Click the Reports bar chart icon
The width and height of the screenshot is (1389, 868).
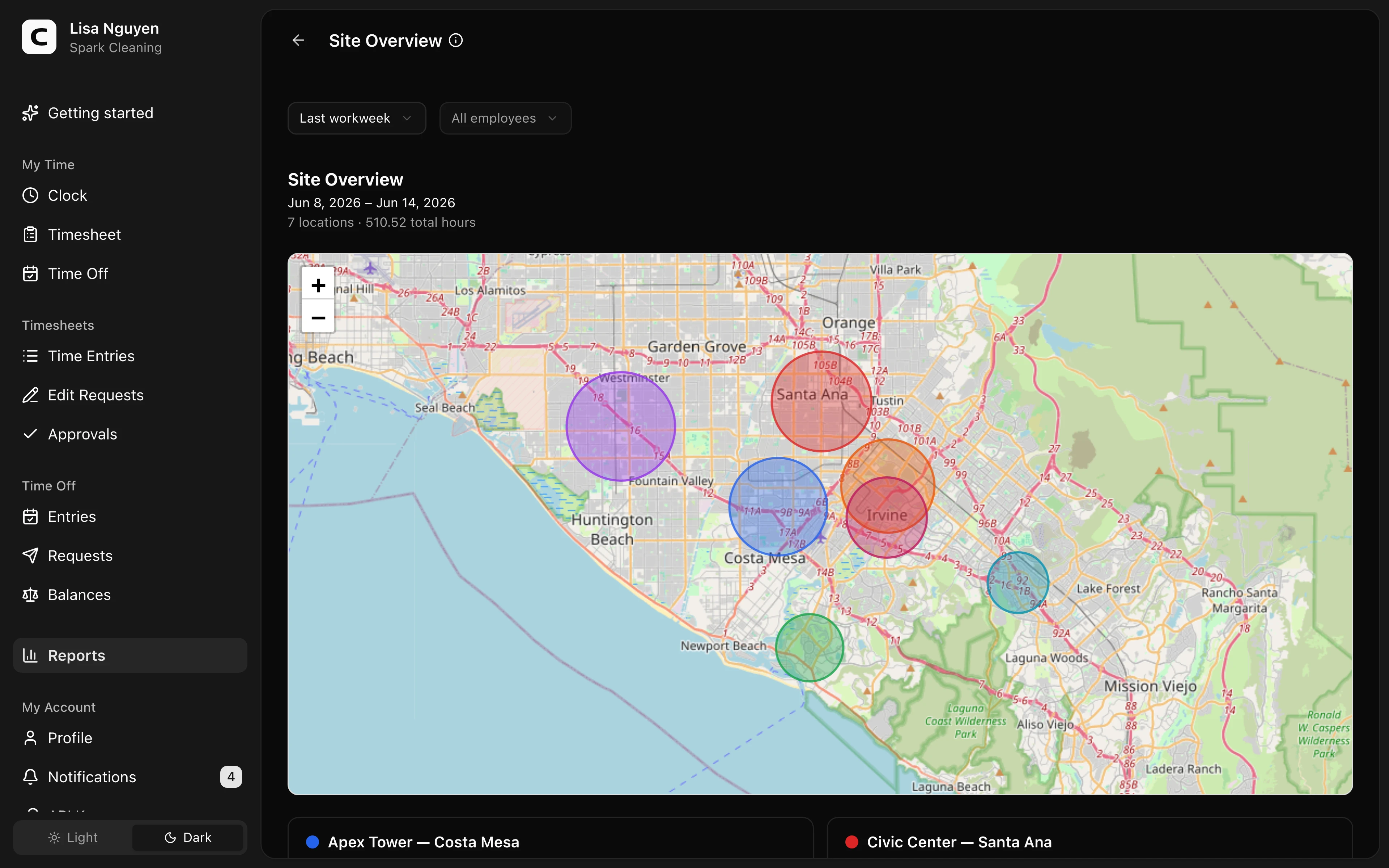pos(30,655)
